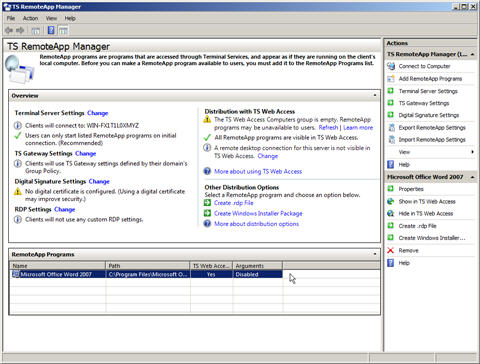This screenshot has height=364, width=480.
Task: Click the TS Gateway Settings green icon
Action: [x=391, y=103]
